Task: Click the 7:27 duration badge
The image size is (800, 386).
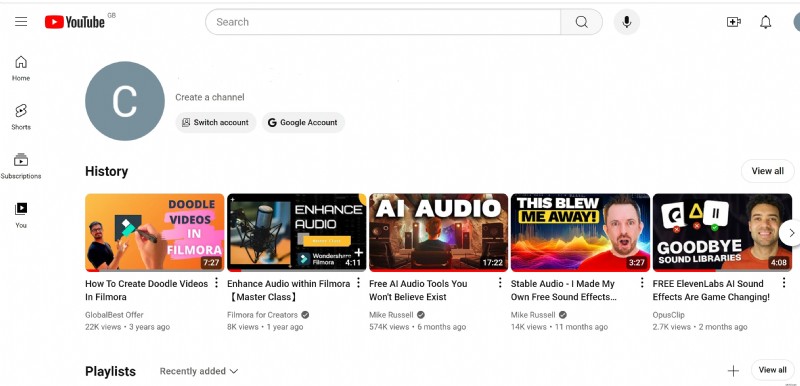Action: click(211, 263)
